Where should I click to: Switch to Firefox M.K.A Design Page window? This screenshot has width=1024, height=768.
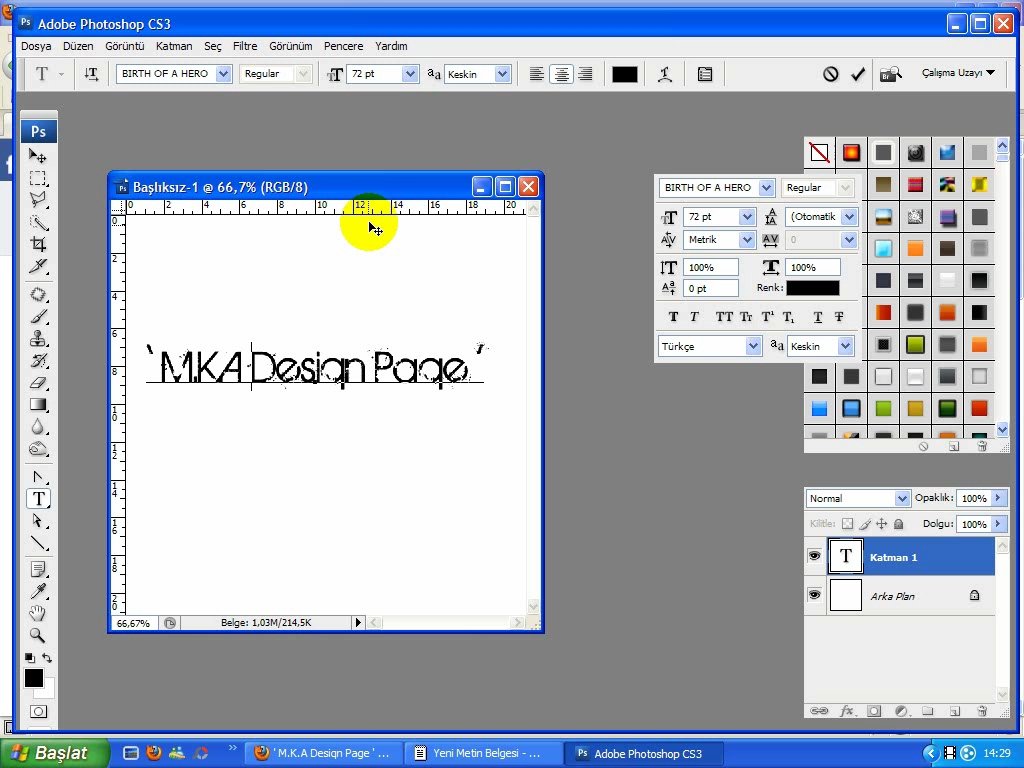(x=323, y=753)
